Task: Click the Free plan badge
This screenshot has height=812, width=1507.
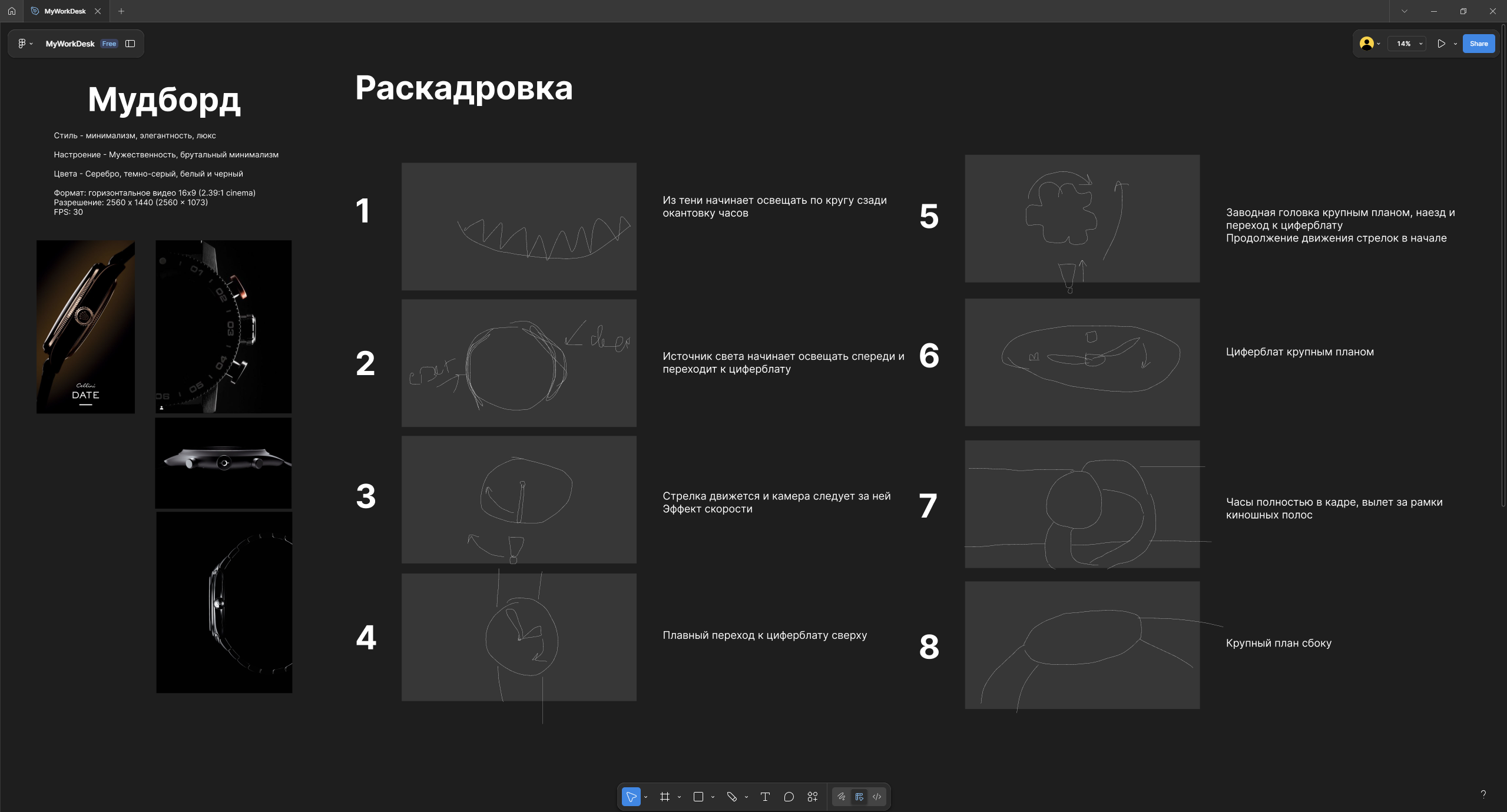Action: click(109, 44)
